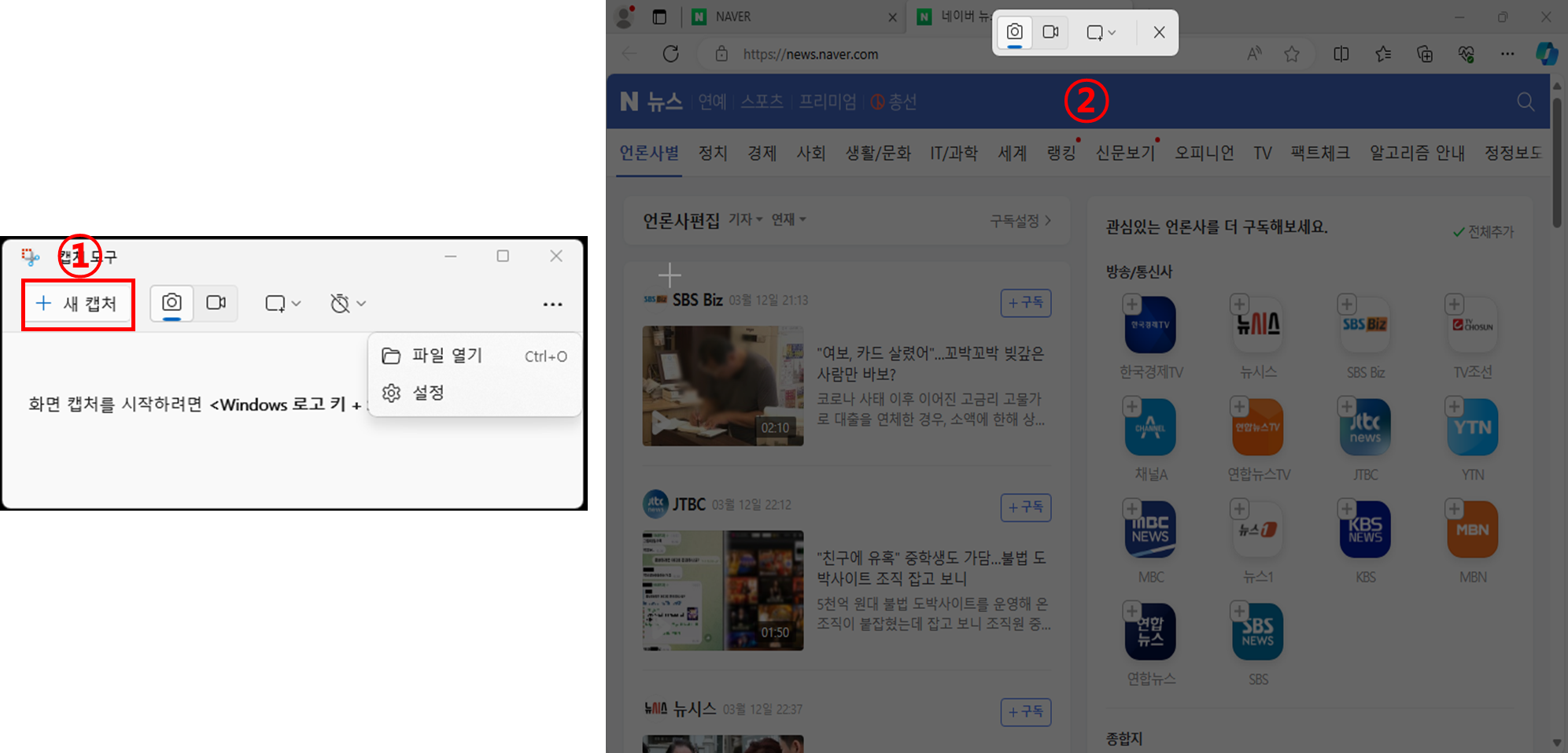Add the MBN channel icon

[x=1472, y=529]
